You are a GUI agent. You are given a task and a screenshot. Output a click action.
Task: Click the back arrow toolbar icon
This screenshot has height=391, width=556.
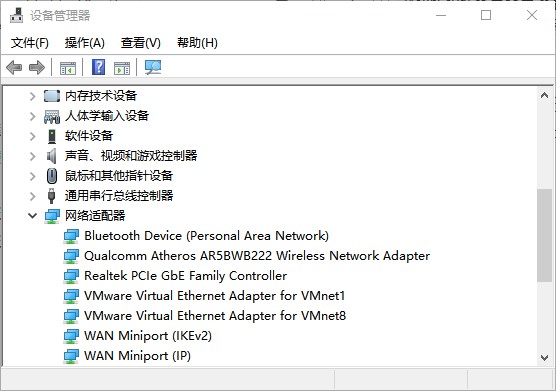click(14, 67)
